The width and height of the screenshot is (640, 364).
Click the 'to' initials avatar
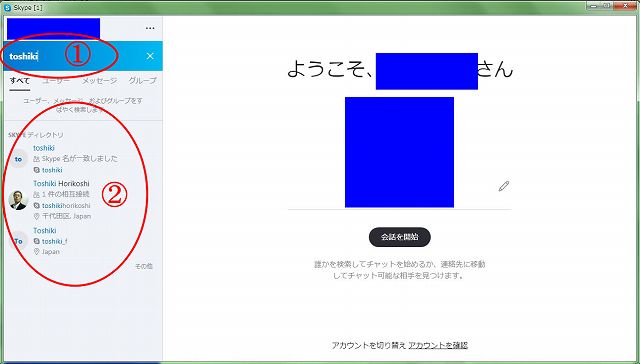18,159
